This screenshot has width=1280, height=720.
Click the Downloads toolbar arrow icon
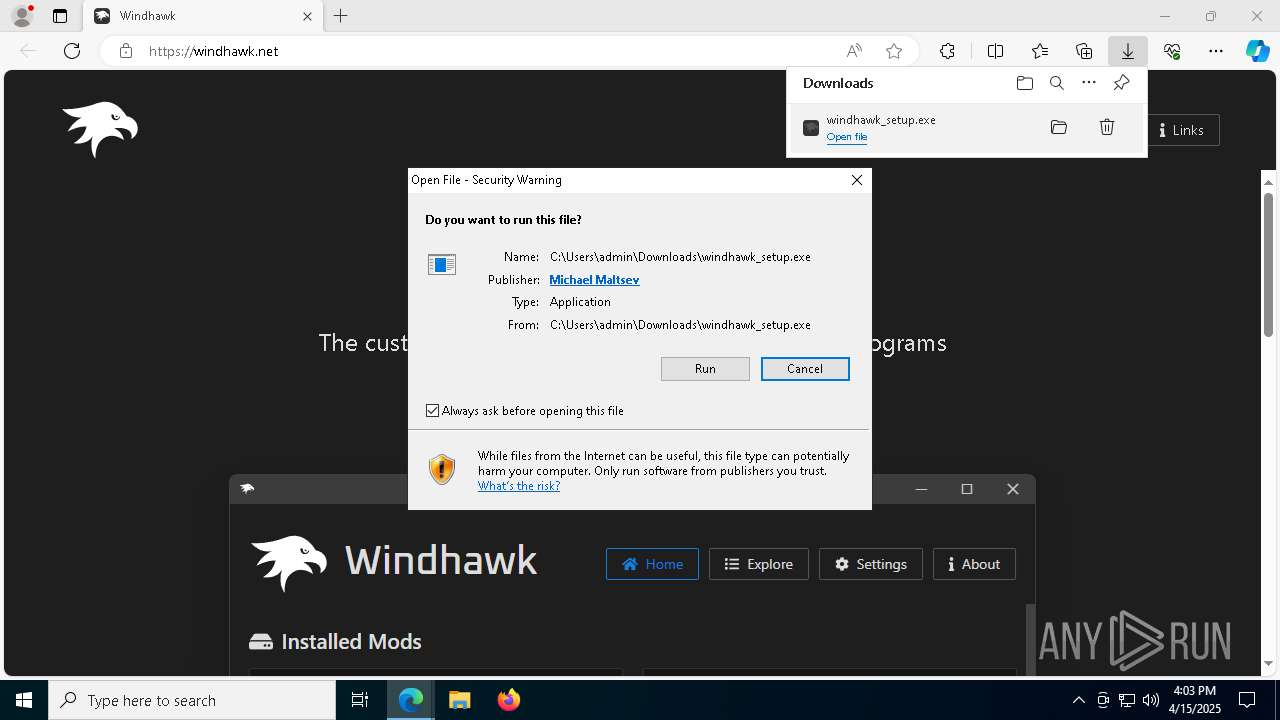1127,51
